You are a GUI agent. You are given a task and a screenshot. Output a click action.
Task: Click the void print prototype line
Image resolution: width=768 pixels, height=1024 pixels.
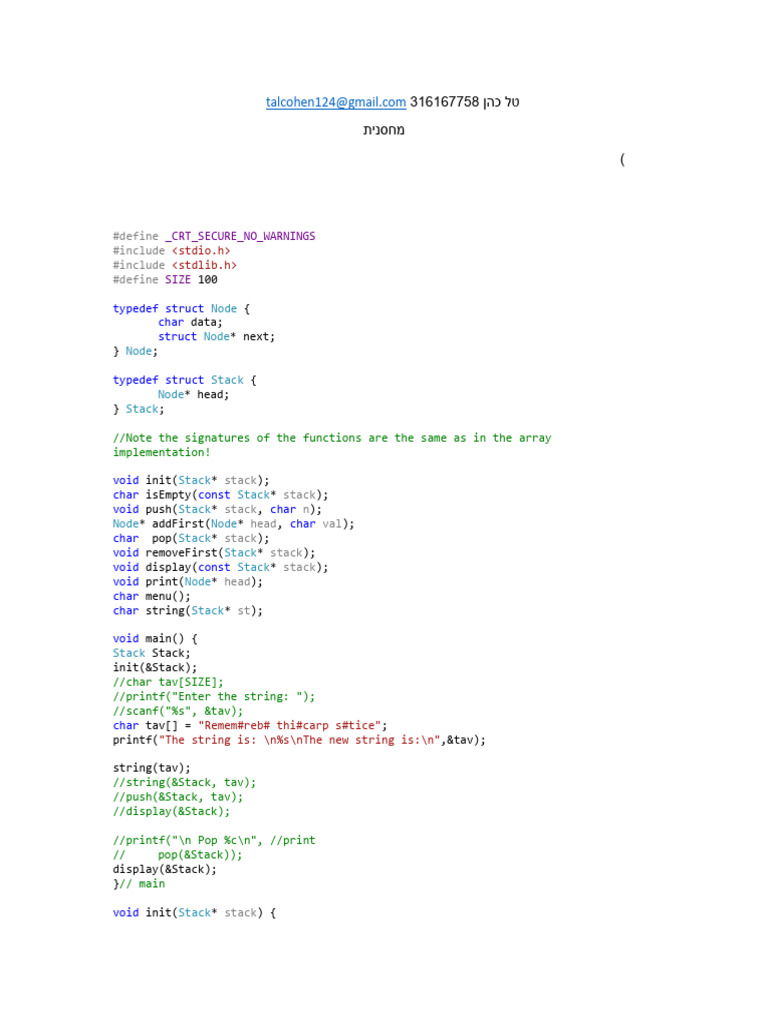(188, 581)
